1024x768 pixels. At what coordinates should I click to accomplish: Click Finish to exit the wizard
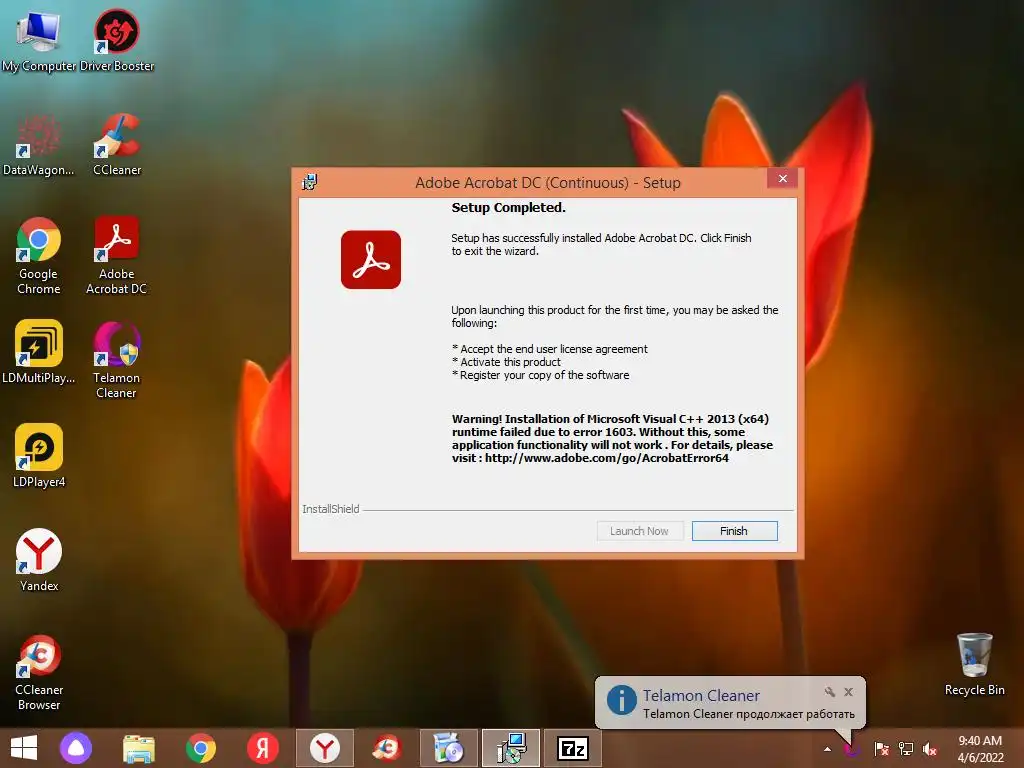735,531
